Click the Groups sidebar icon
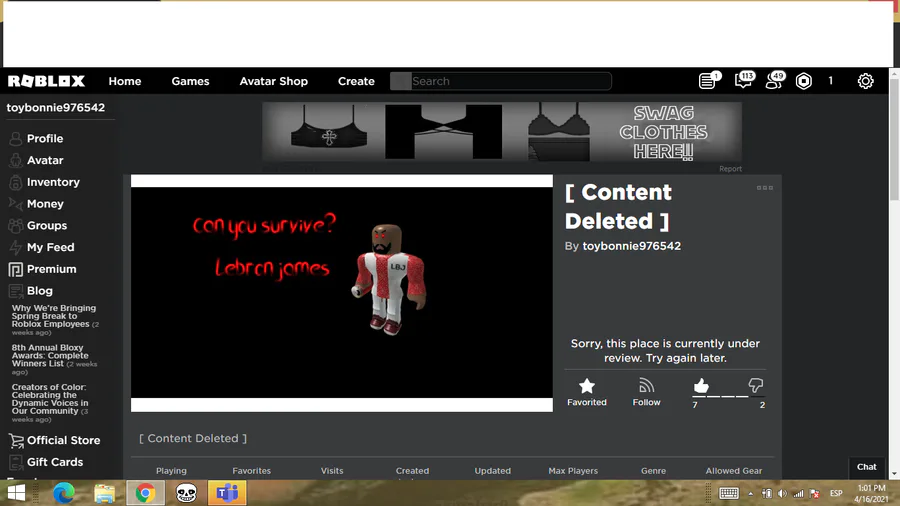 click(15, 225)
